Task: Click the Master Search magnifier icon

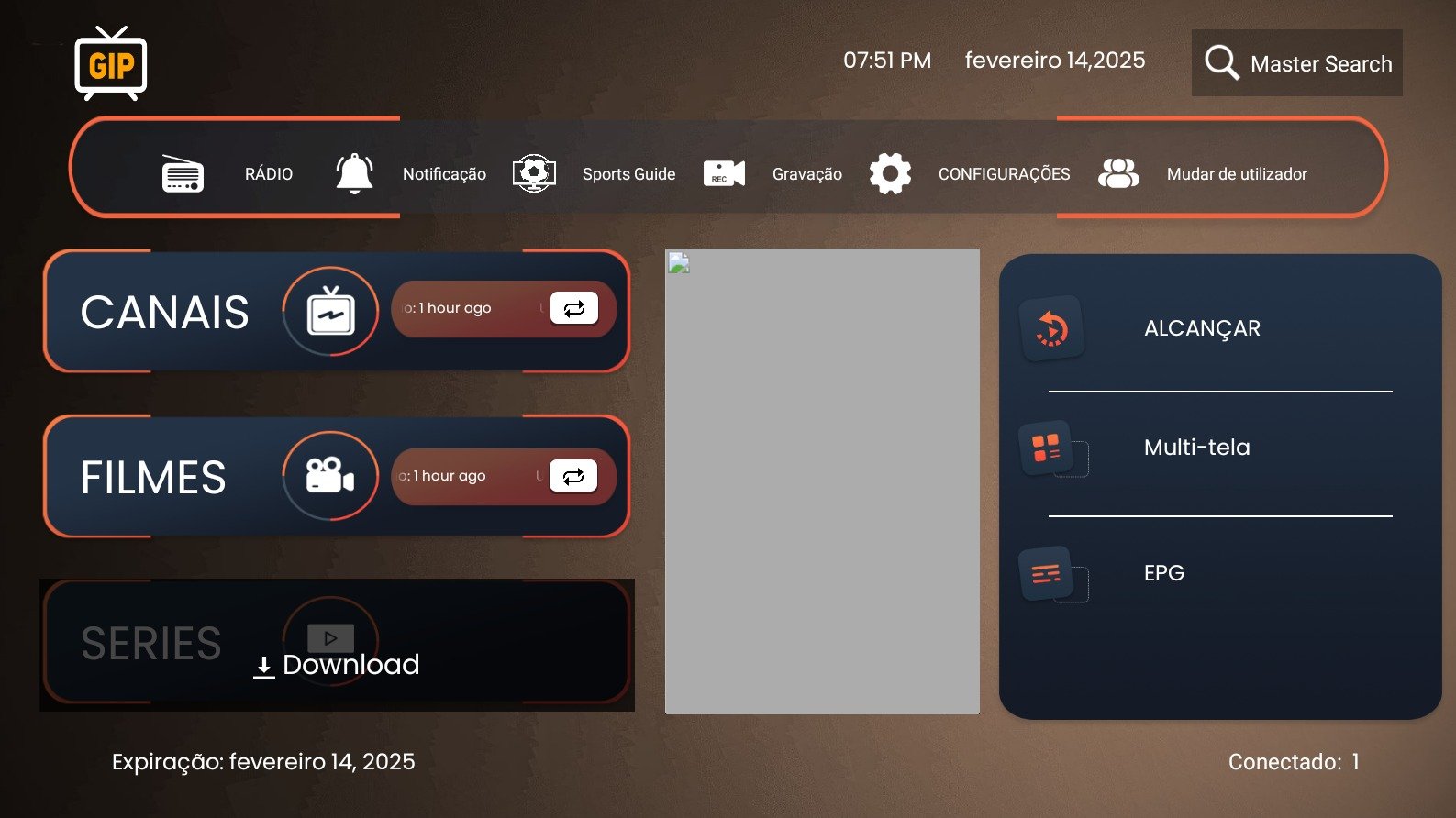Action: pyautogui.click(x=1222, y=62)
